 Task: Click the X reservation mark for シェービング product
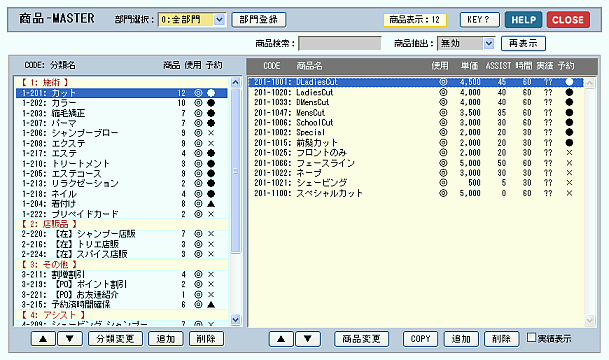pyautogui.click(x=569, y=183)
